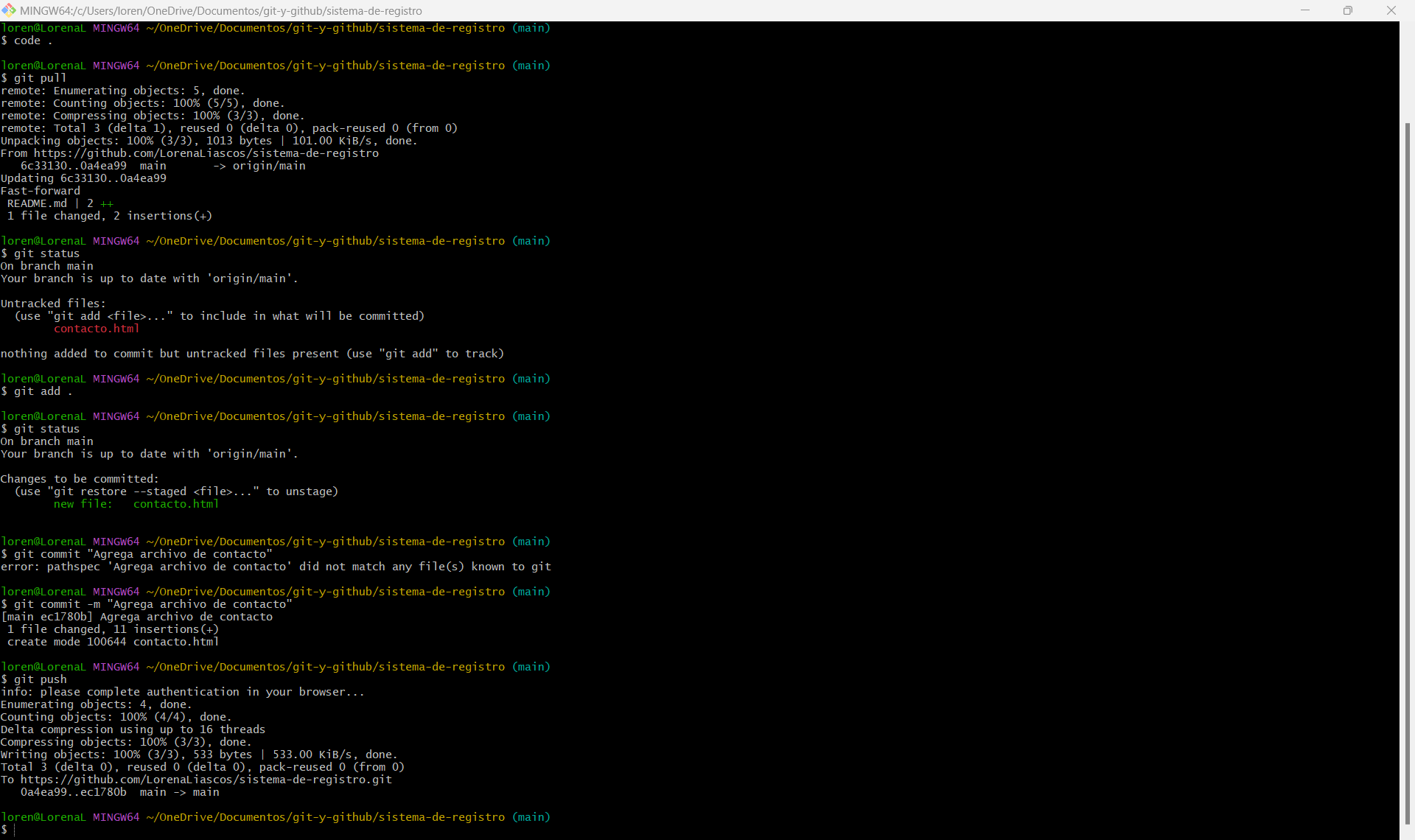Click 'info: please complete authentication in your browser...' line
This screenshot has height=840, width=1415.
183,692
